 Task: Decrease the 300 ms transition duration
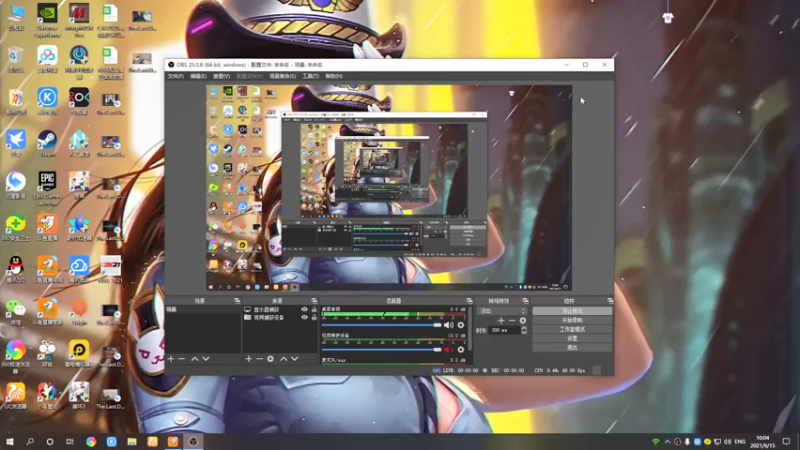click(x=524, y=333)
